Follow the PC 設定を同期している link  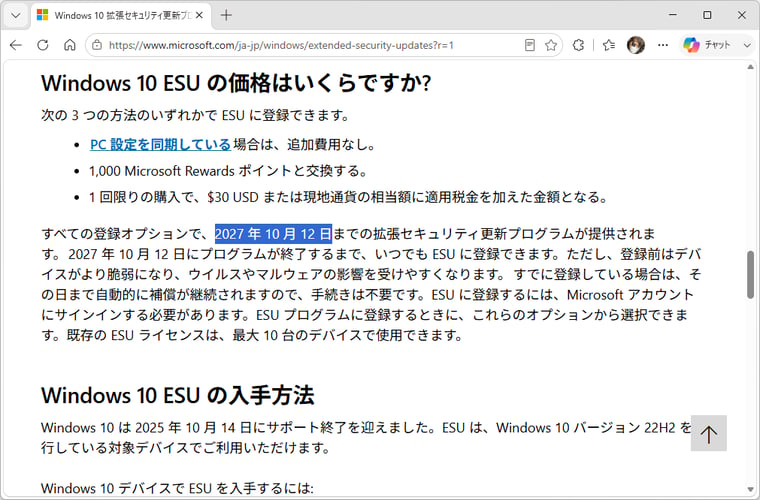point(160,144)
